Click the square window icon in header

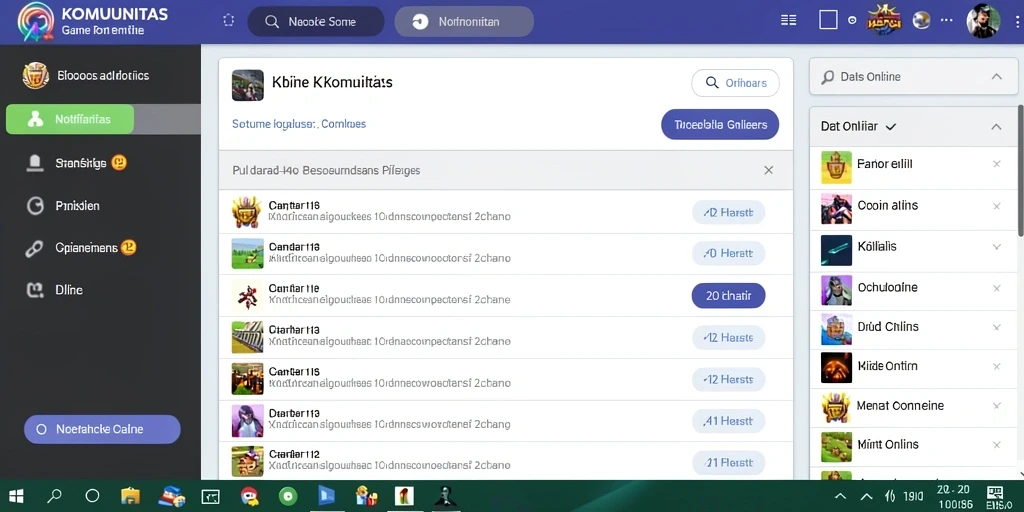coord(828,20)
